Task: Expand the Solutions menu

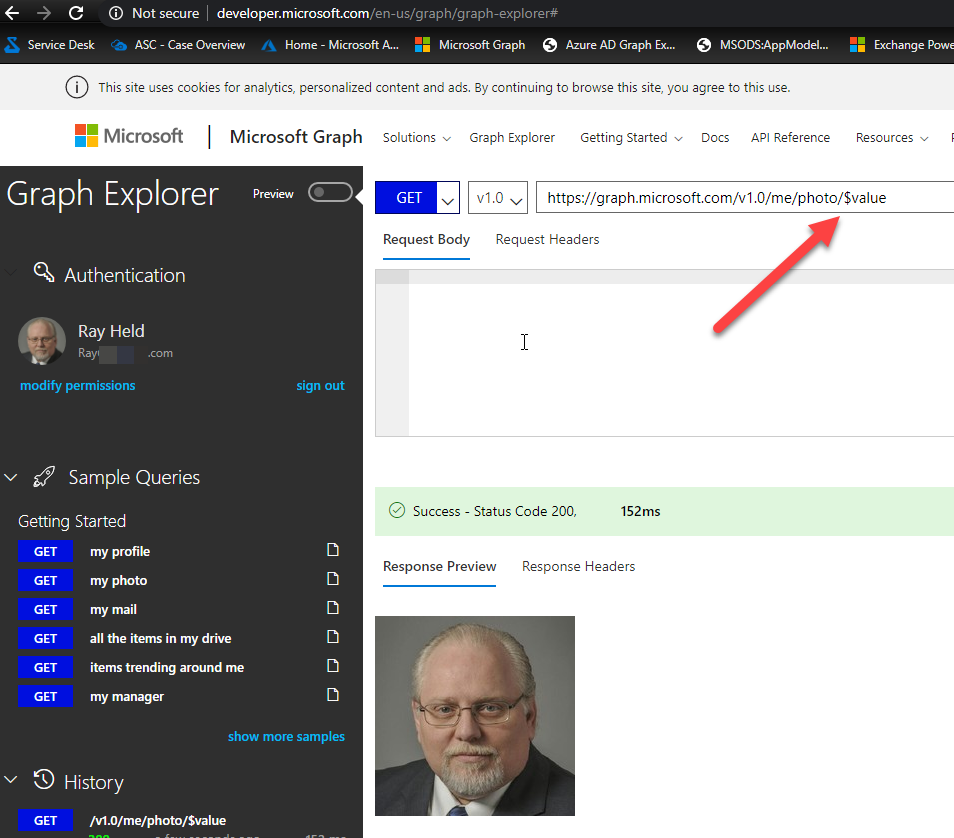Action: [x=417, y=138]
